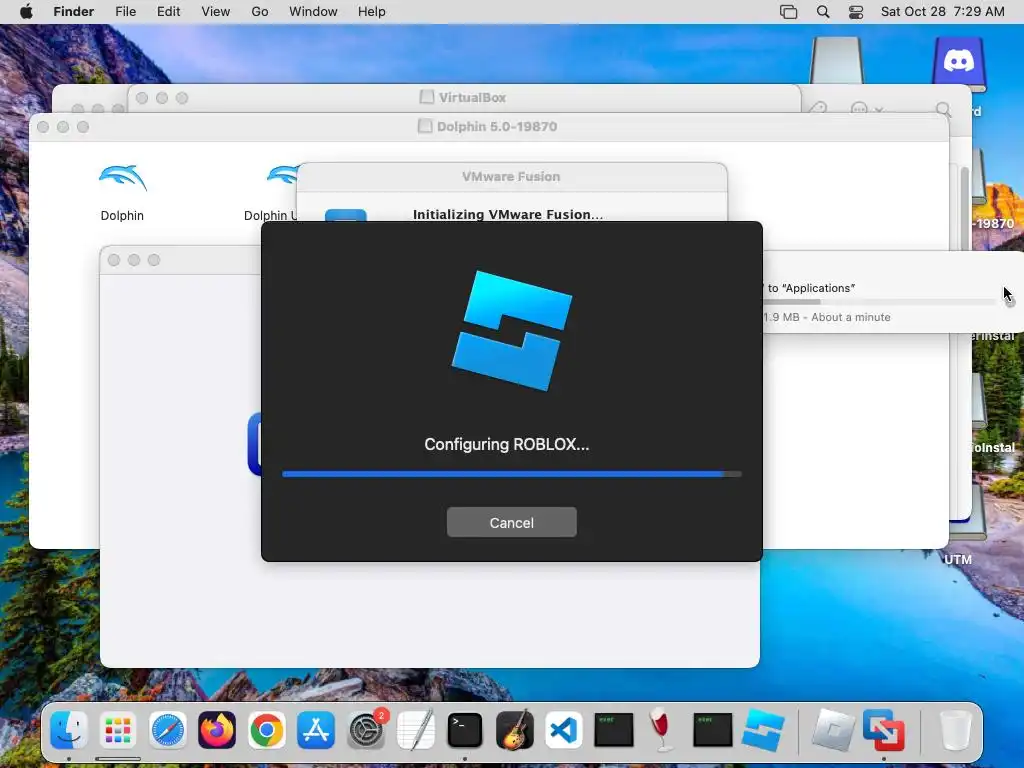Open VMware Fusion from the Dock
The width and height of the screenshot is (1024, 768).
pos(884,729)
